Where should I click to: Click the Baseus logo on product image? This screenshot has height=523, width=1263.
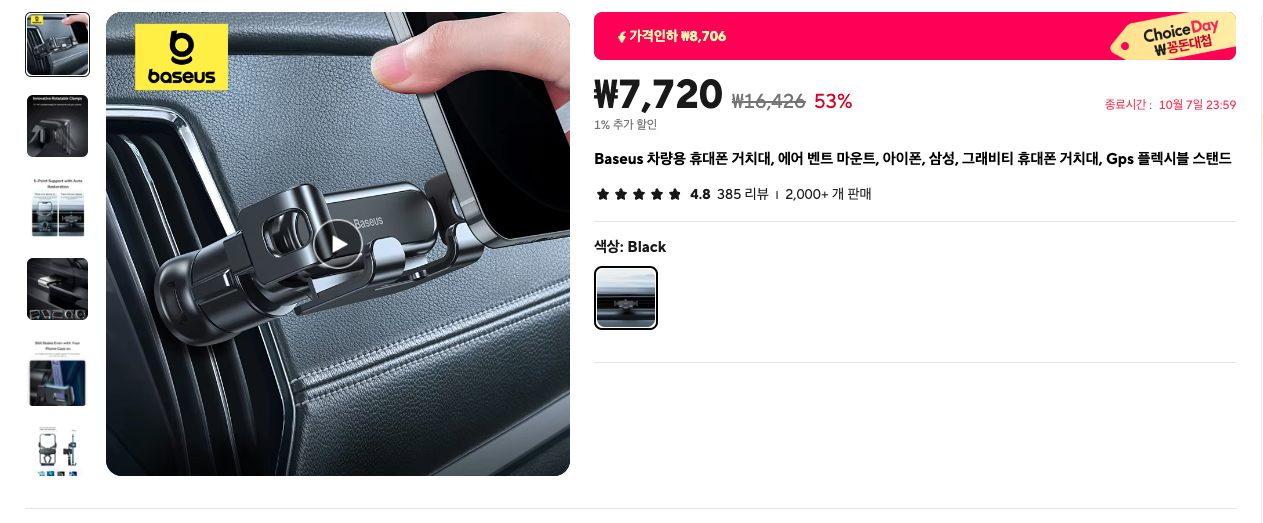pos(182,57)
